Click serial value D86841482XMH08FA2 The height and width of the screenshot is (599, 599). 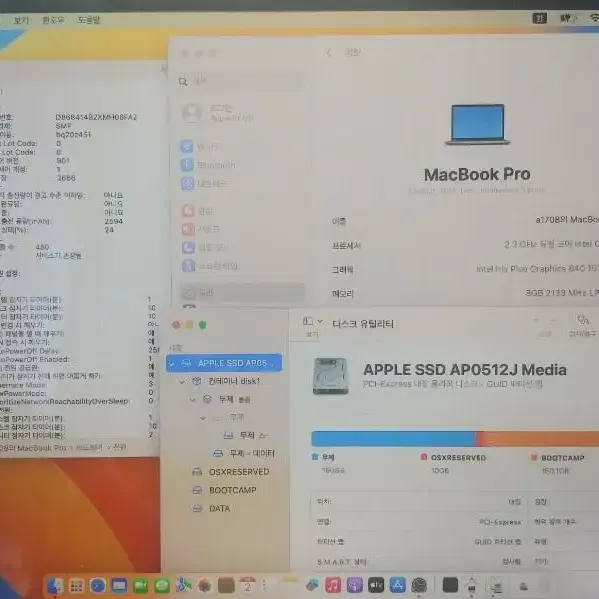tap(96, 117)
